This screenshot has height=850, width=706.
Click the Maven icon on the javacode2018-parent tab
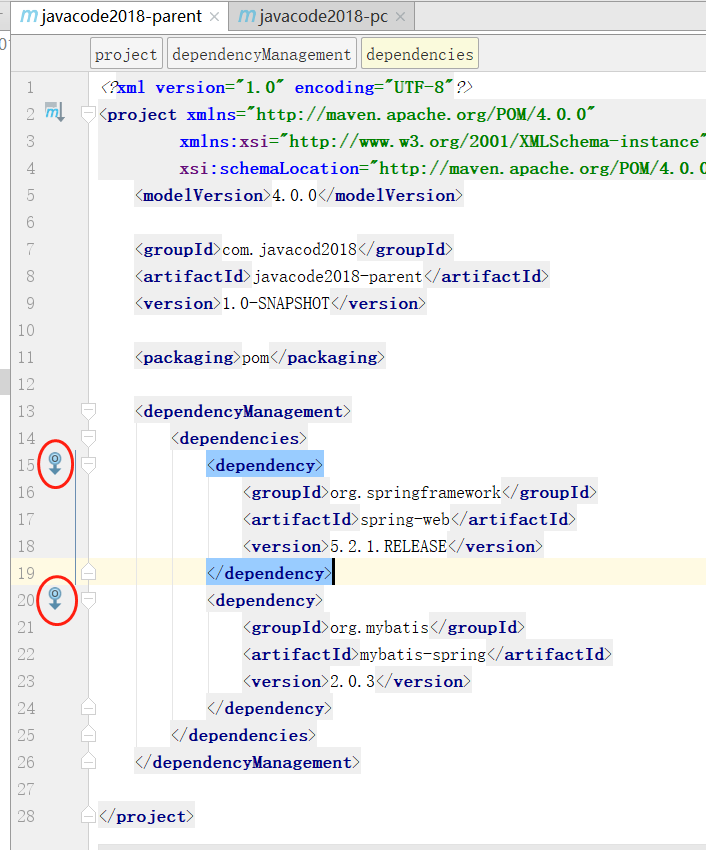(29, 17)
